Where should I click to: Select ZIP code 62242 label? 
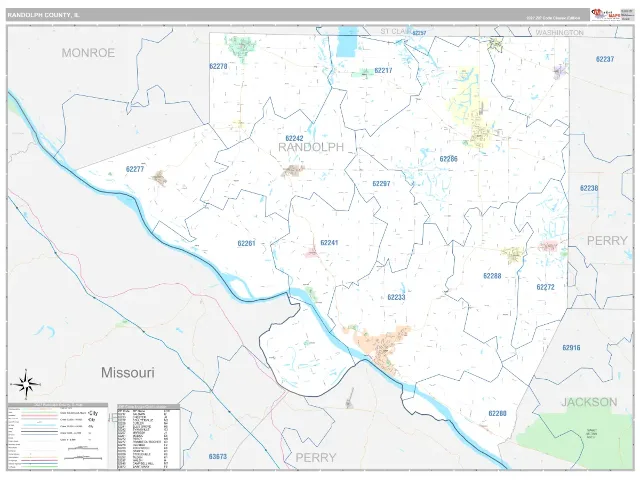tap(294, 138)
